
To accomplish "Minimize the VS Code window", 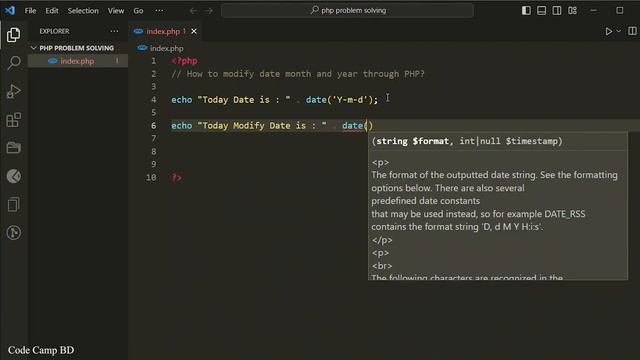I will click(x=593, y=11).
